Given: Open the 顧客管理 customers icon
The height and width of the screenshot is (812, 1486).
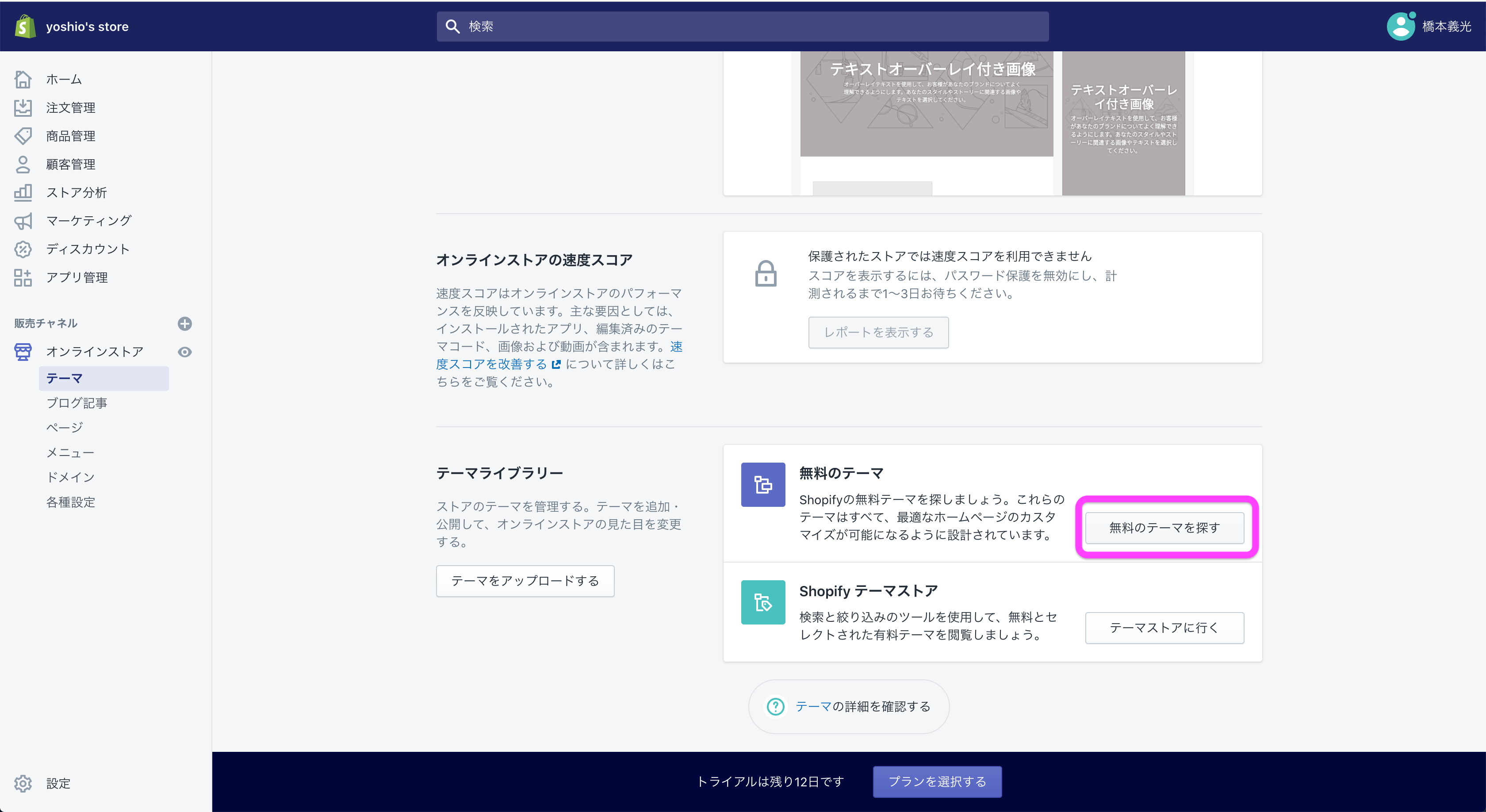Looking at the screenshot, I should click(23, 165).
